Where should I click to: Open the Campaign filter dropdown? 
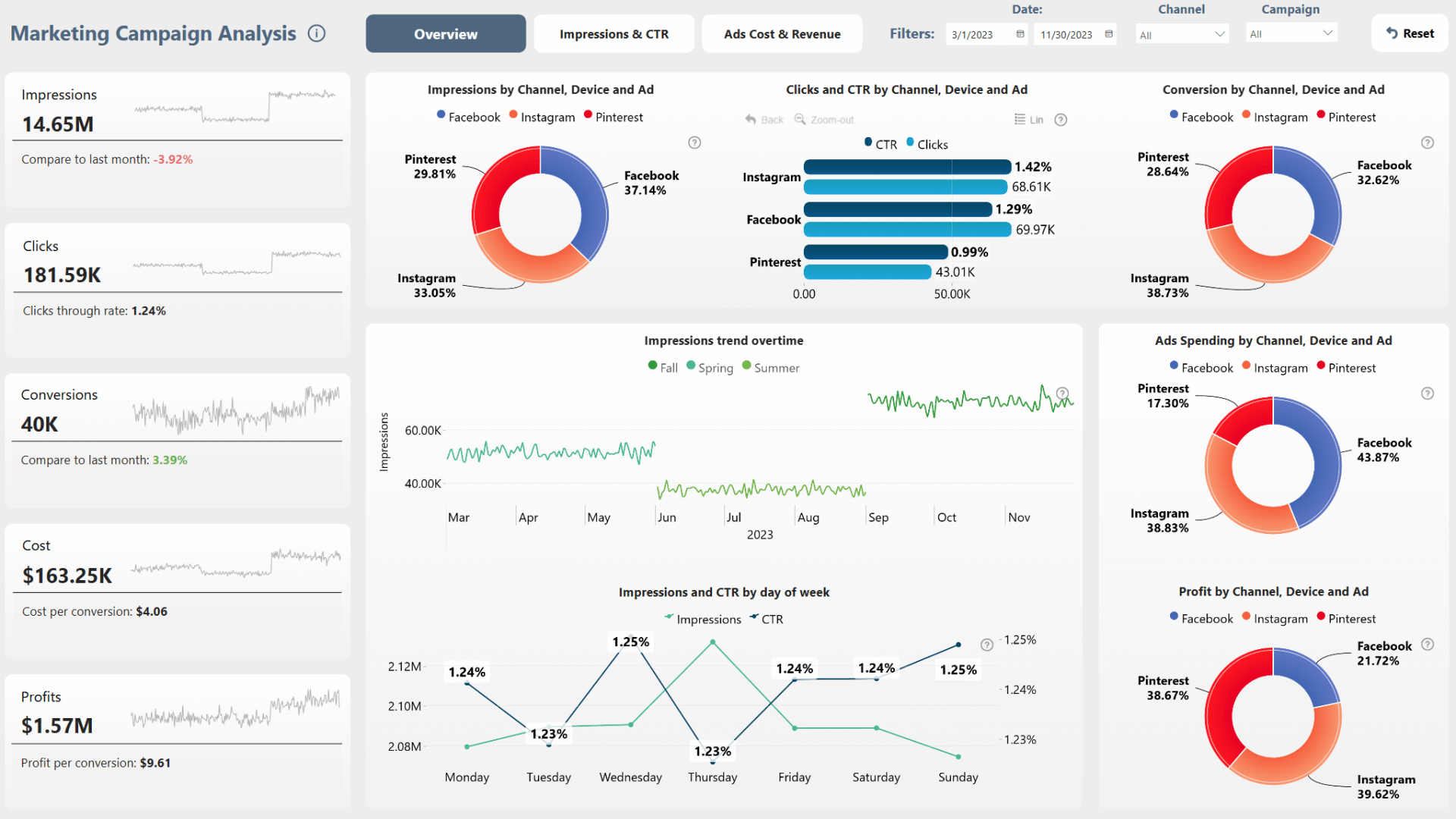click(1291, 33)
